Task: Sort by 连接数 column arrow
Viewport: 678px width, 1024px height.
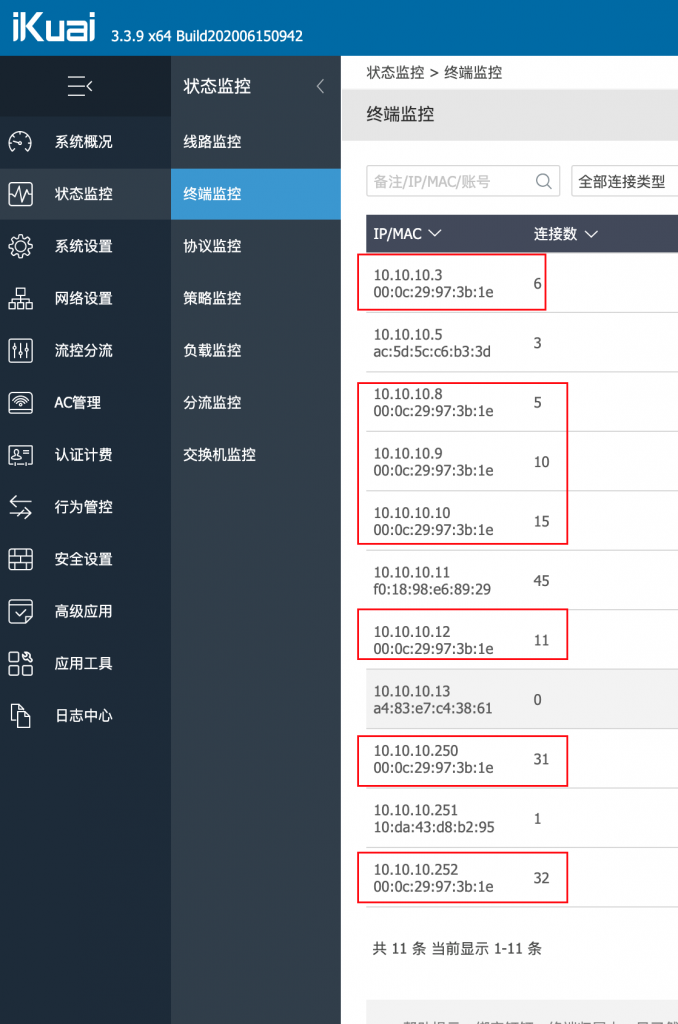Action: (591, 234)
